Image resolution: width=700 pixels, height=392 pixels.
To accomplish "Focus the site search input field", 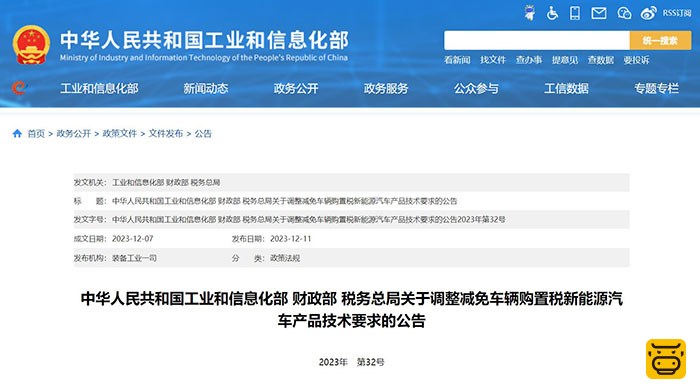I will click(x=537, y=41).
